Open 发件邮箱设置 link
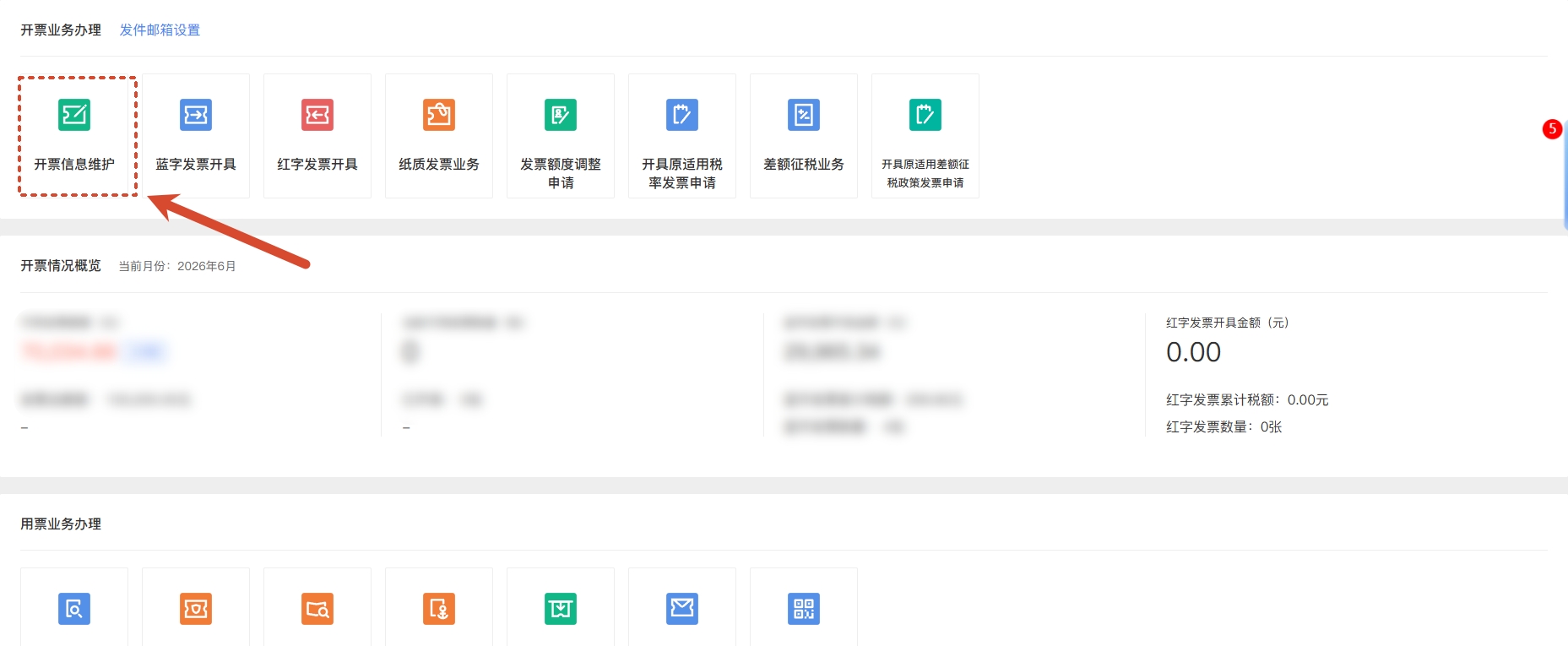1568x646 pixels. [160, 30]
